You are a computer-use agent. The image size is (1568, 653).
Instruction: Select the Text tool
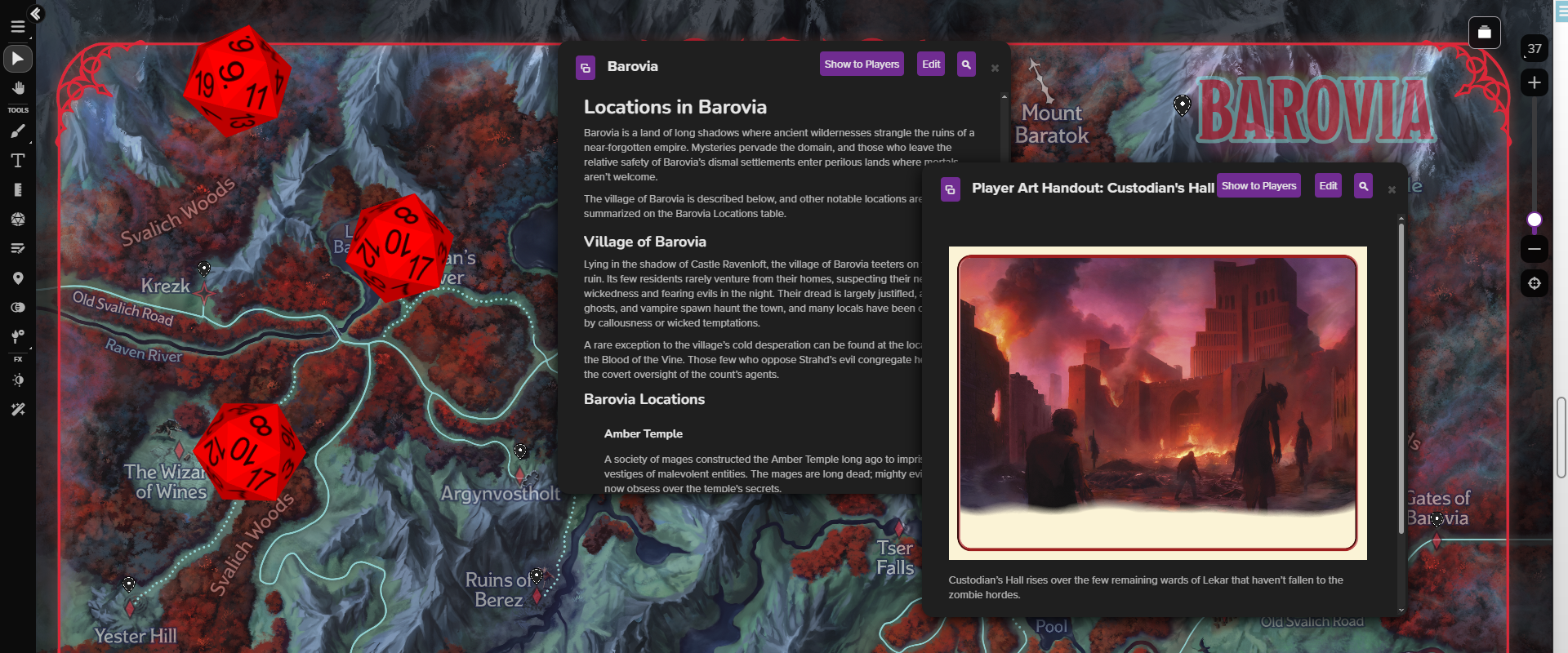click(x=17, y=161)
